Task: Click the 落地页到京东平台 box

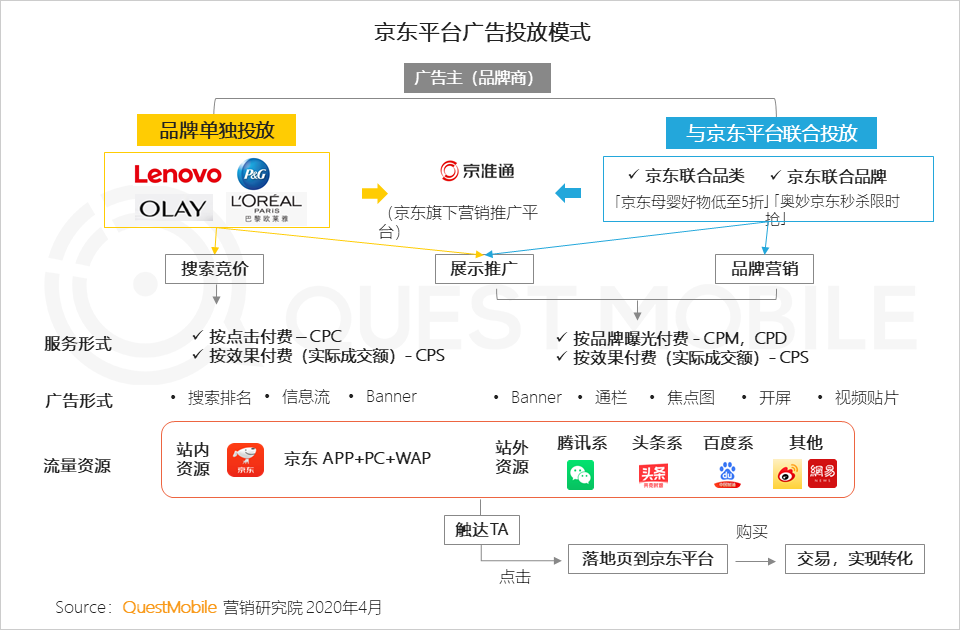Action: tap(648, 558)
